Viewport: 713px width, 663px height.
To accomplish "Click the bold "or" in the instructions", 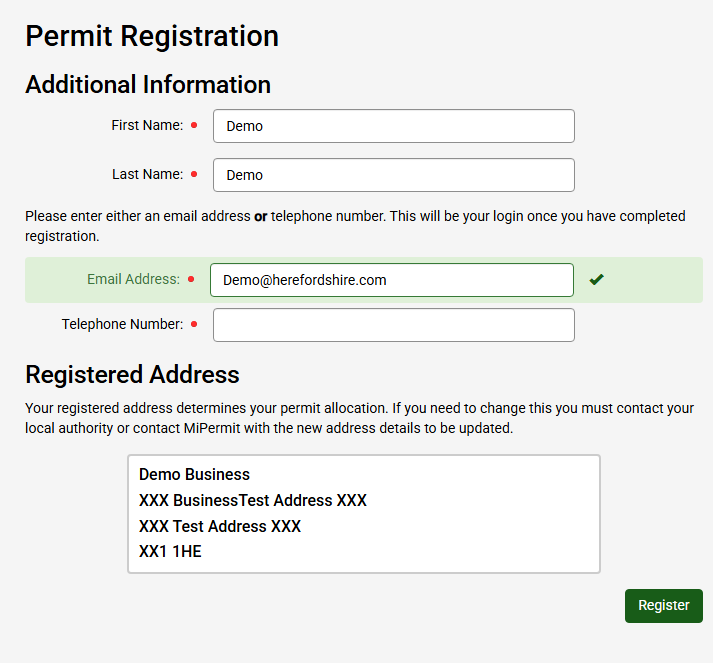I will click(260, 216).
